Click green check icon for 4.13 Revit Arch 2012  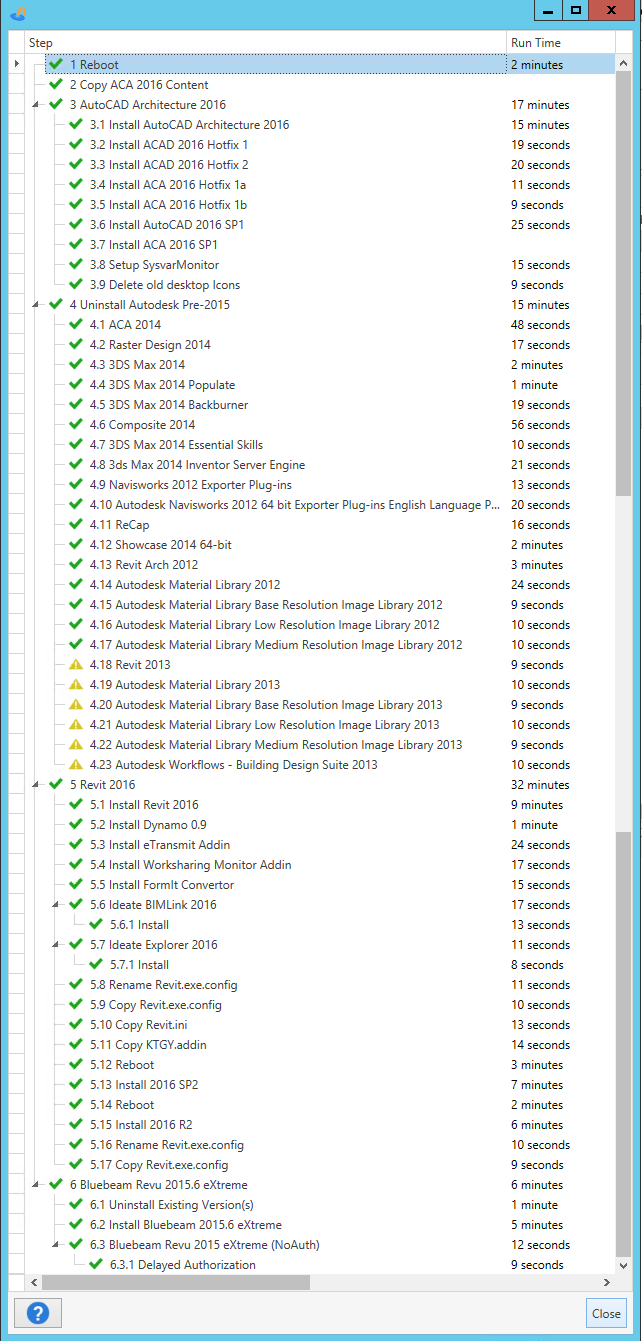[x=76, y=565]
